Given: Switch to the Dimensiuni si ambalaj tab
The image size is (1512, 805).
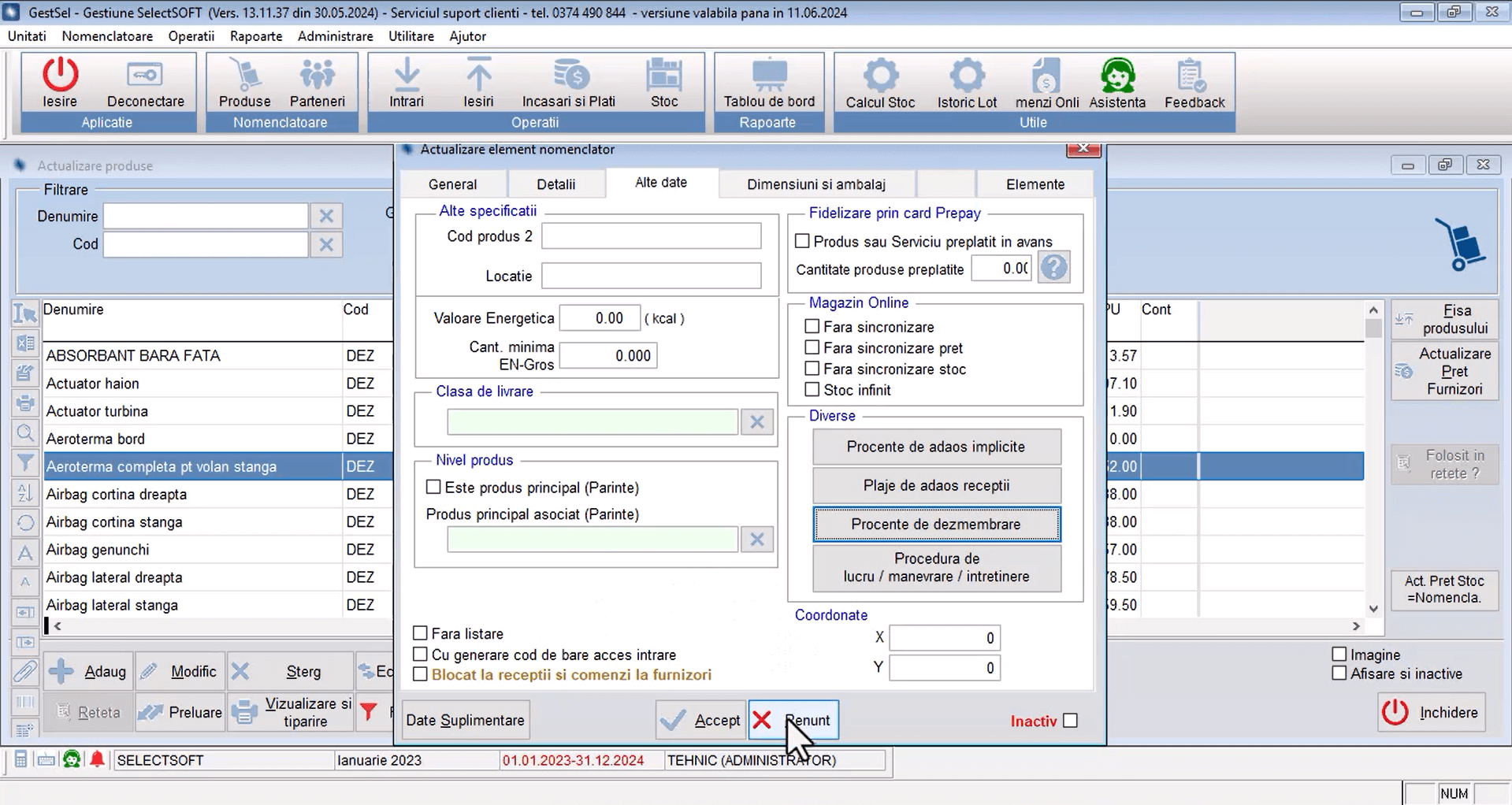Looking at the screenshot, I should [x=815, y=184].
